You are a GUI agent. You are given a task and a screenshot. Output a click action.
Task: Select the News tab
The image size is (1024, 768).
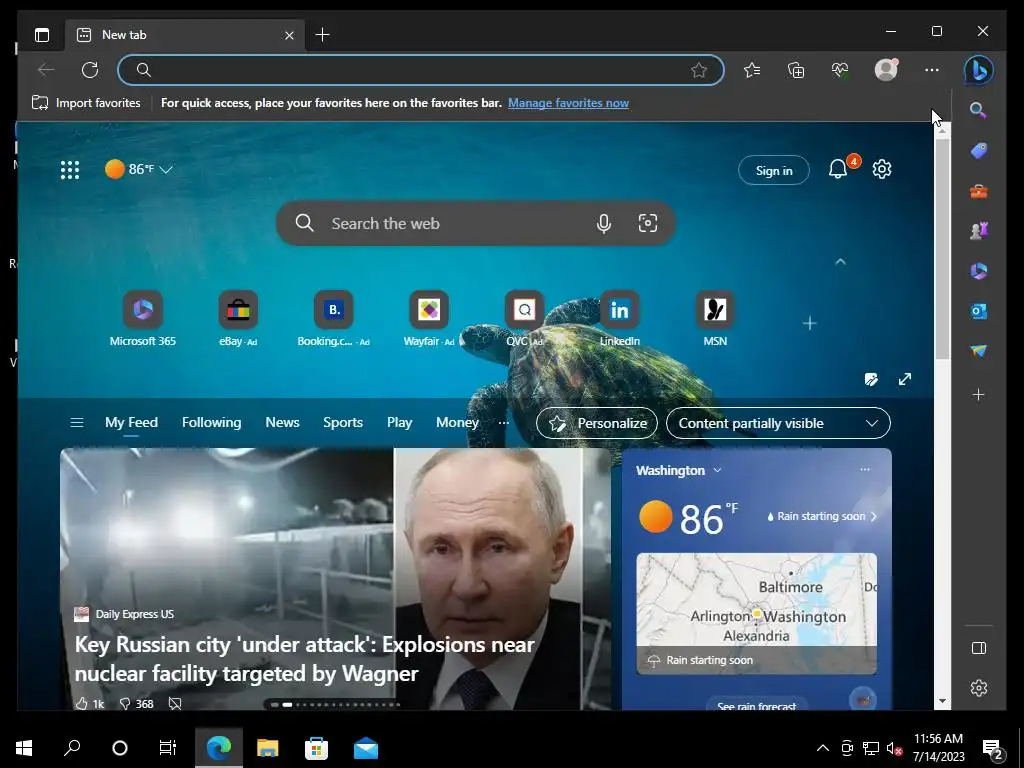tap(282, 423)
